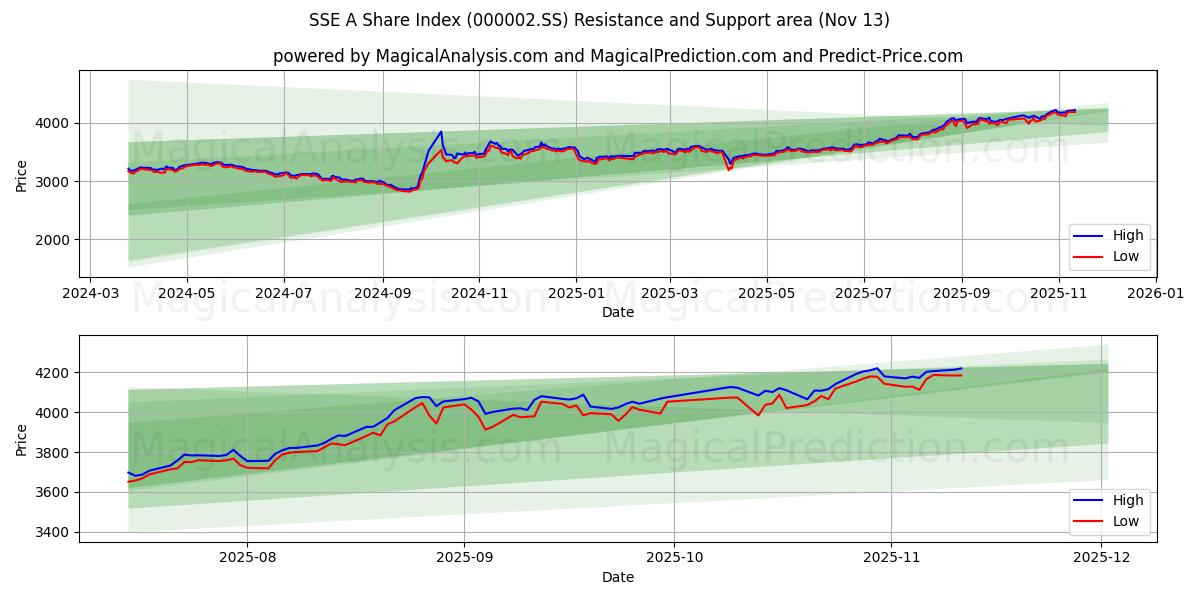The height and width of the screenshot is (600, 1200).
Task: Click the Date axis label on bottom chart
Action: tap(618, 577)
